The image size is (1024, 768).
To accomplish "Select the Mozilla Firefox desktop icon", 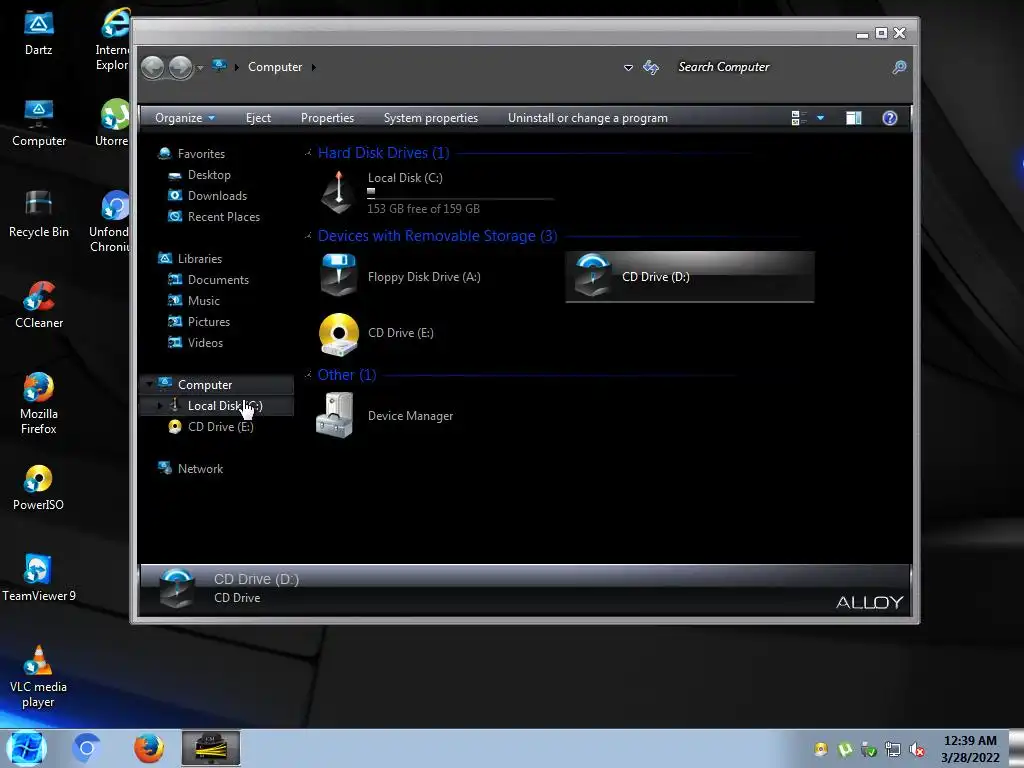I will coord(39,403).
